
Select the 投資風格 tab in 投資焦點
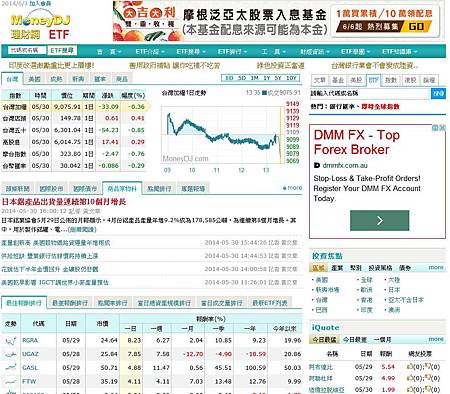[380, 268]
